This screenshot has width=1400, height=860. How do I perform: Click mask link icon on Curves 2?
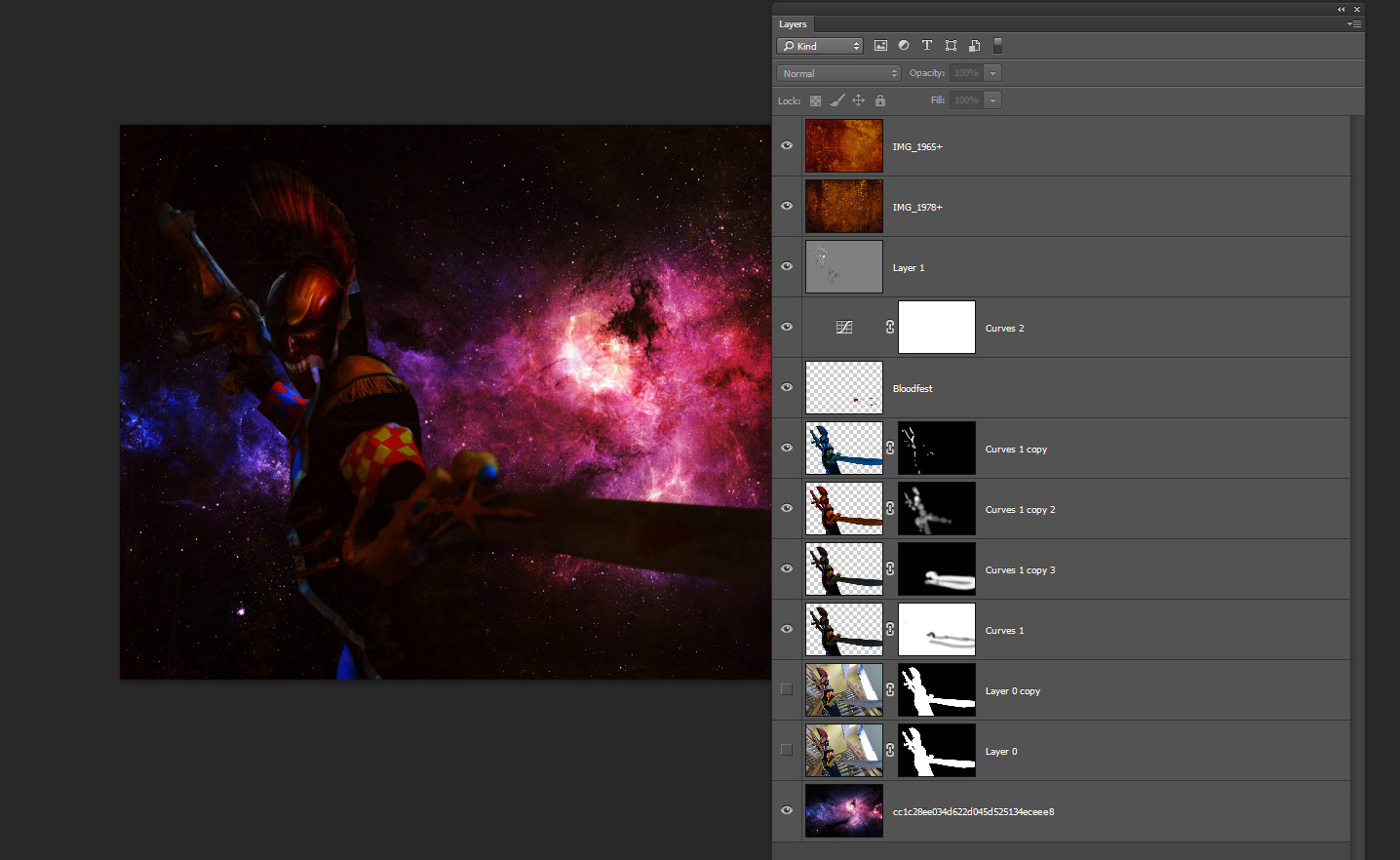point(890,328)
